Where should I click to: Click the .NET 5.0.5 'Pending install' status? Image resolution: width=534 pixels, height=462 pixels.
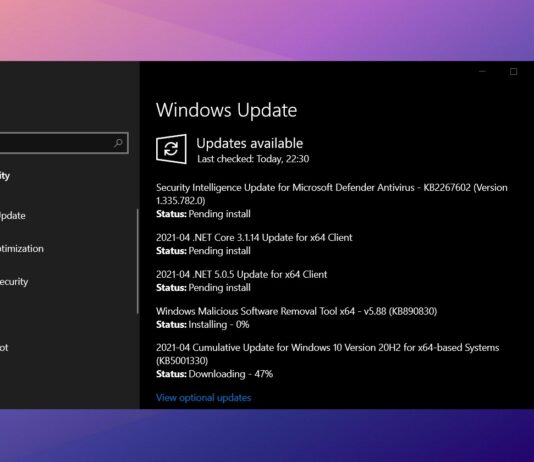click(219, 288)
